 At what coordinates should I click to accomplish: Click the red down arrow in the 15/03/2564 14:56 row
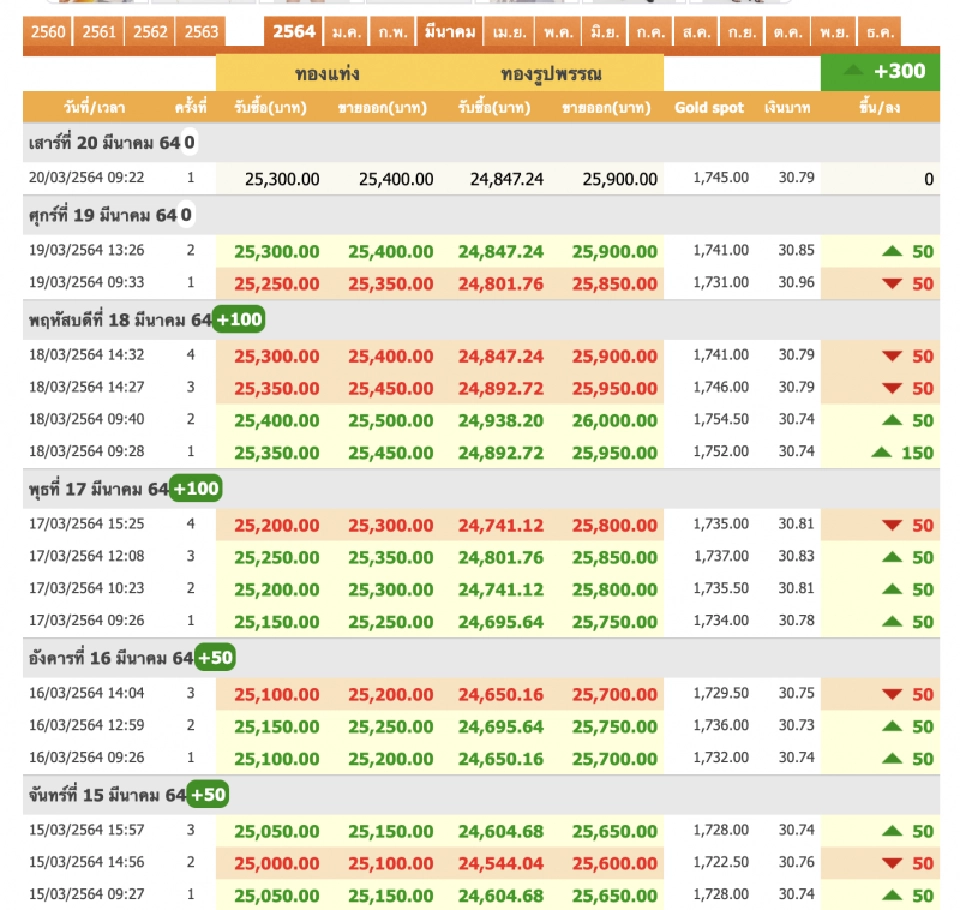click(893, 862)
